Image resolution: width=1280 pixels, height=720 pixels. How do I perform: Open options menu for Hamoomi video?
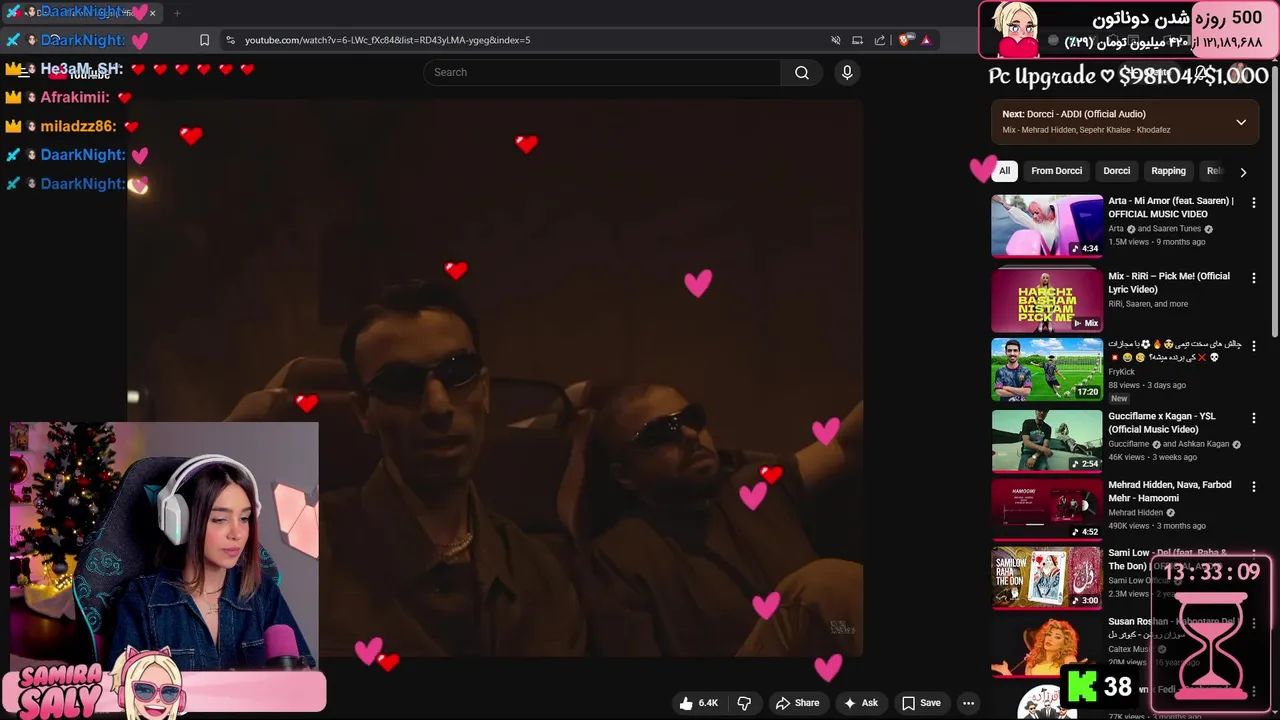1253,486
